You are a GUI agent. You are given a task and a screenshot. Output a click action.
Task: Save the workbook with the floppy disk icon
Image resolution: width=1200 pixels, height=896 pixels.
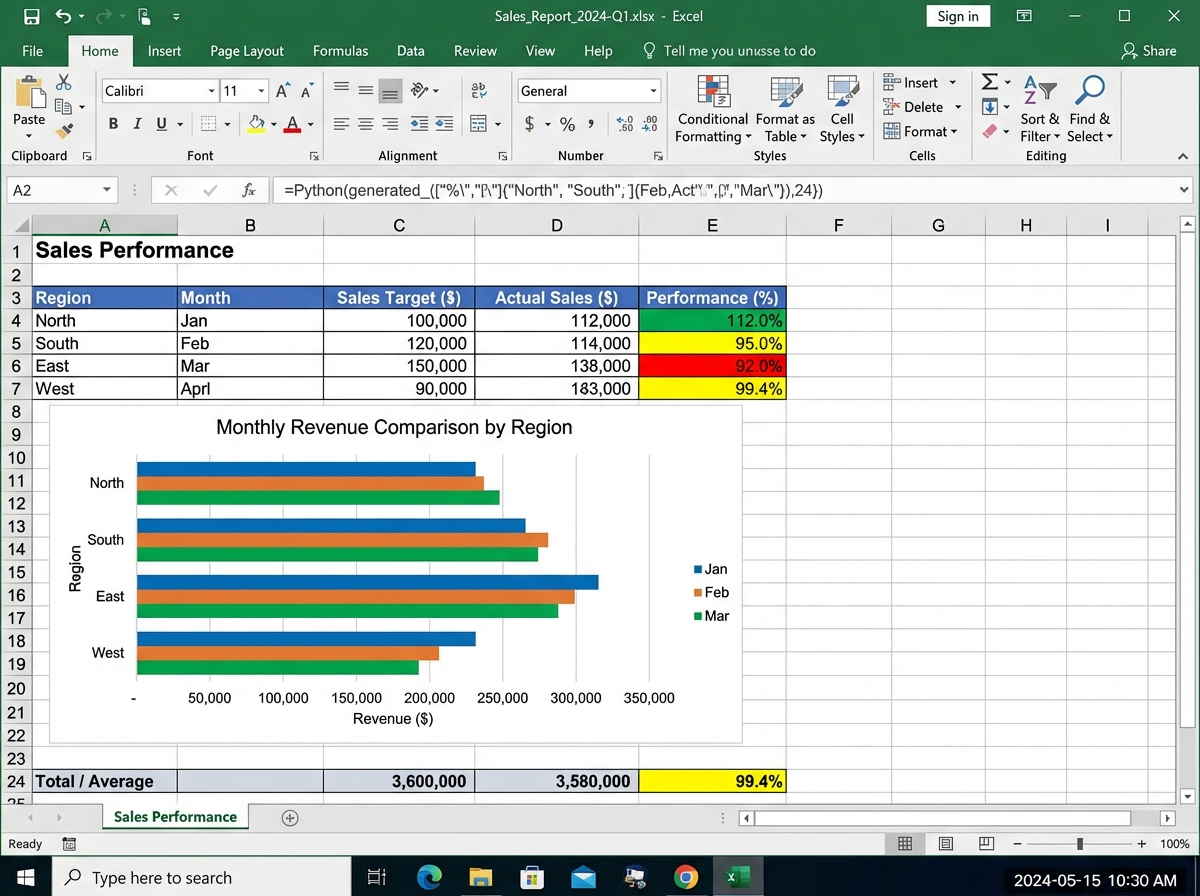(x=31, y=16)
